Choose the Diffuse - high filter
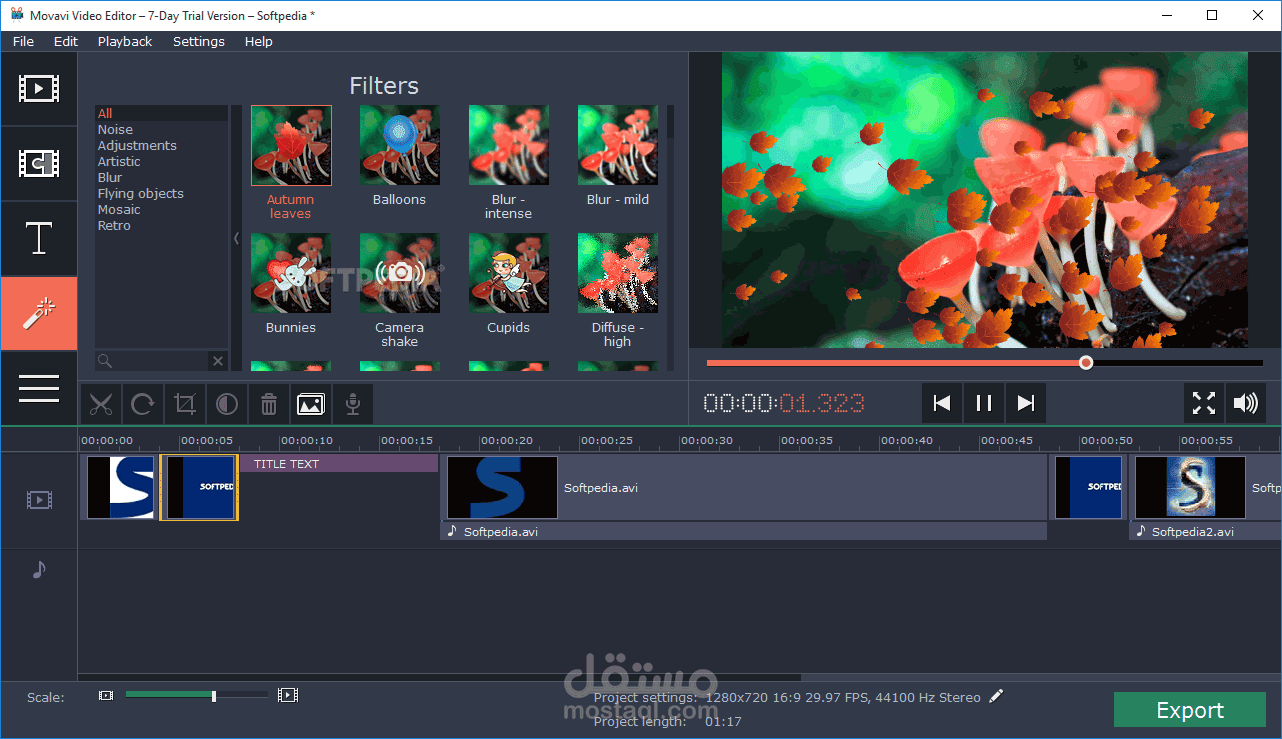1282x739 pixels. [618, 274]
